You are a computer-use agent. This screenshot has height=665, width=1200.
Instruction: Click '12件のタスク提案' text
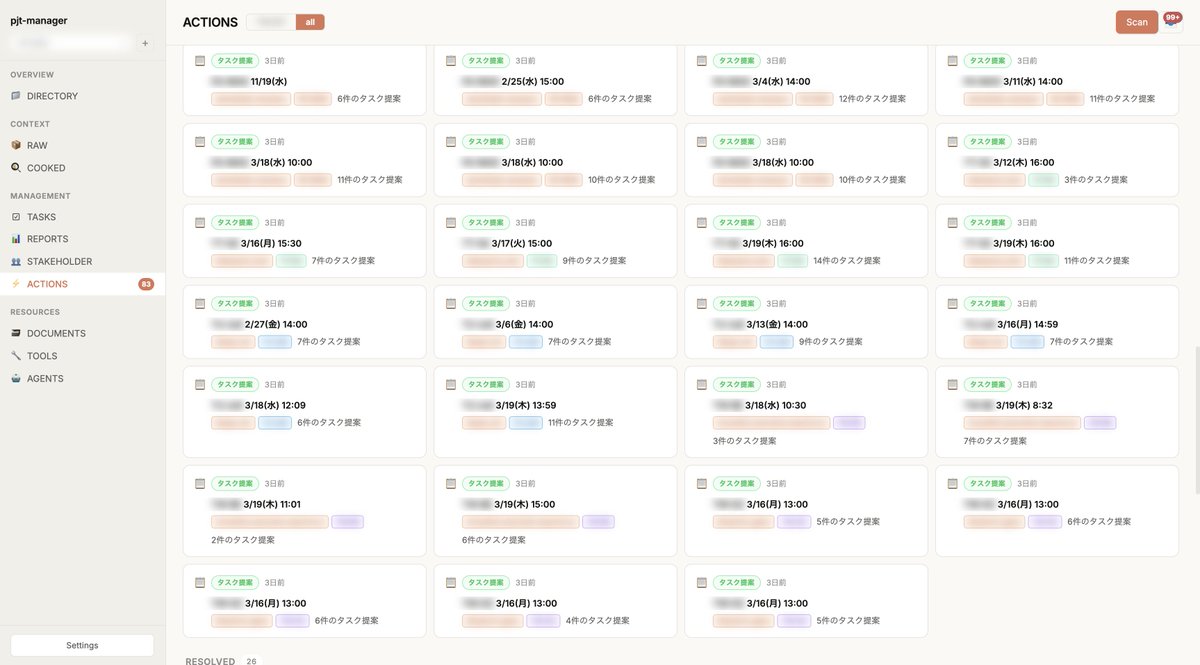coord(872,99)
